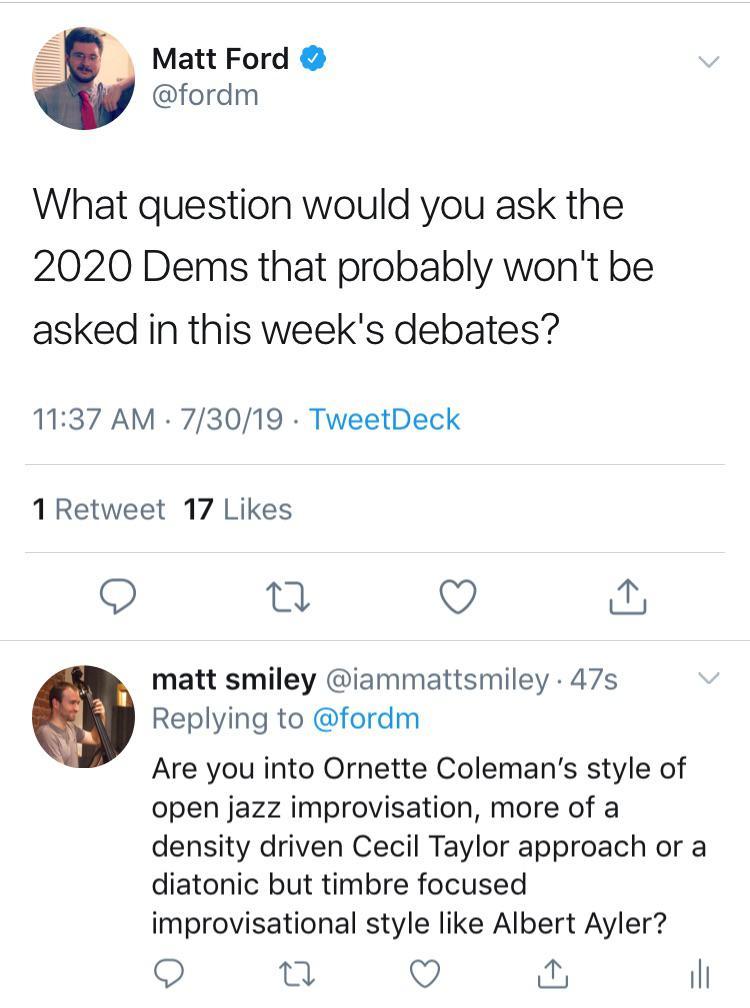
Task: View matt smiley's profile avatar
Action: tap(83, 716)
